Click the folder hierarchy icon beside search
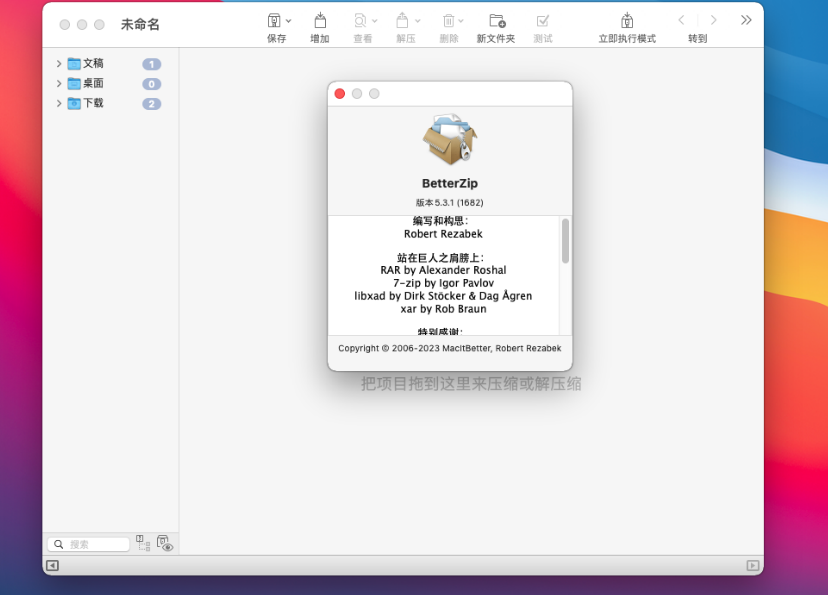This screenshot has height=595, width=828. point(143,543)
